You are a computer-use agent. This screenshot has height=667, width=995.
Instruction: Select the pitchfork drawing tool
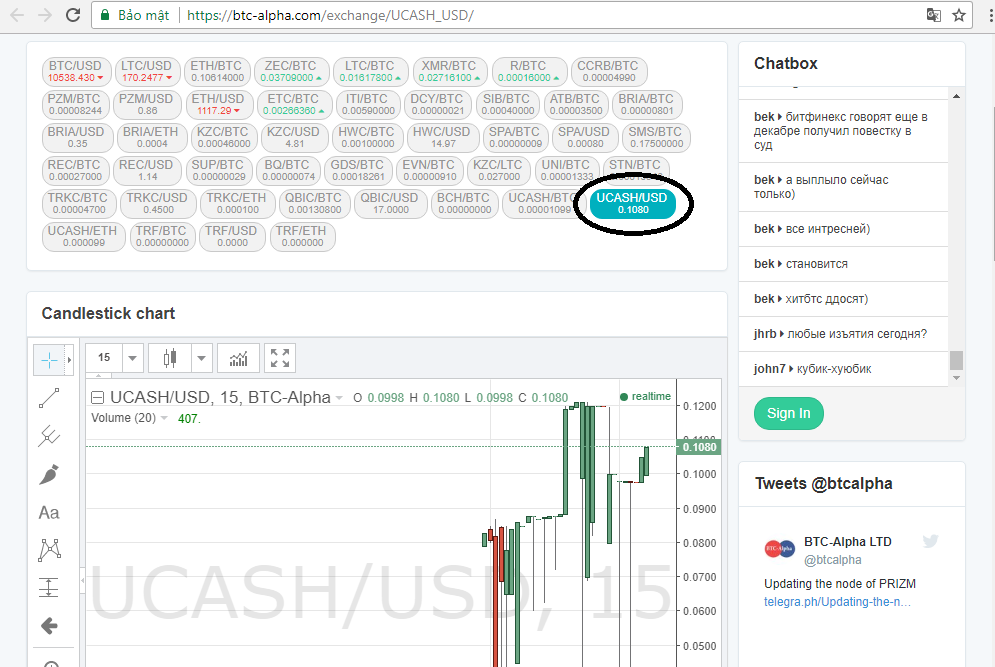pyautogui.click(x=49, y=436)
